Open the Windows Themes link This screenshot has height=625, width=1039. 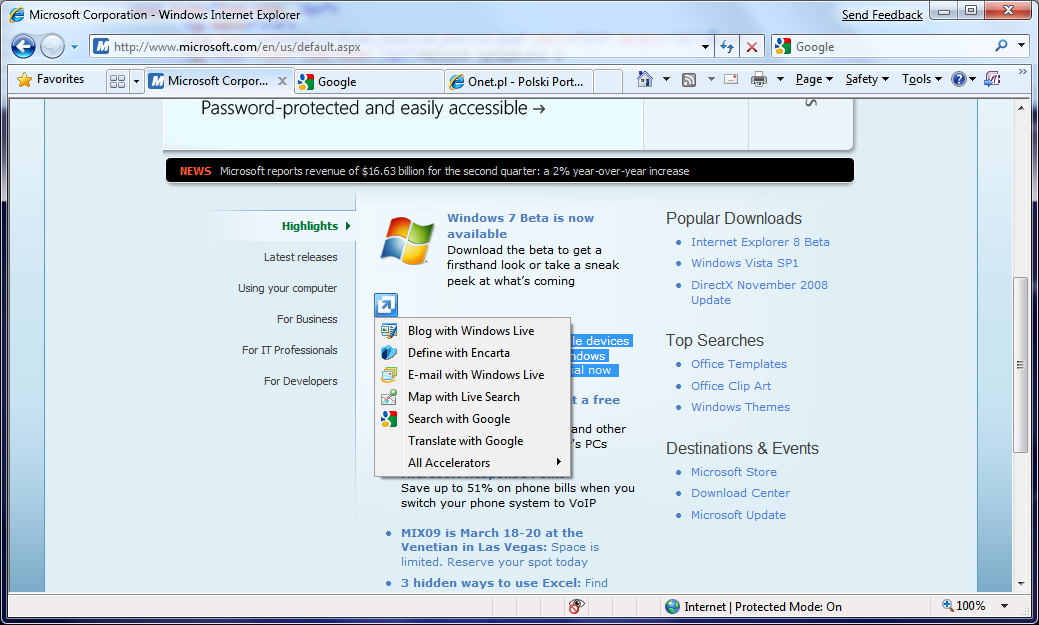(x=740, y=407)
